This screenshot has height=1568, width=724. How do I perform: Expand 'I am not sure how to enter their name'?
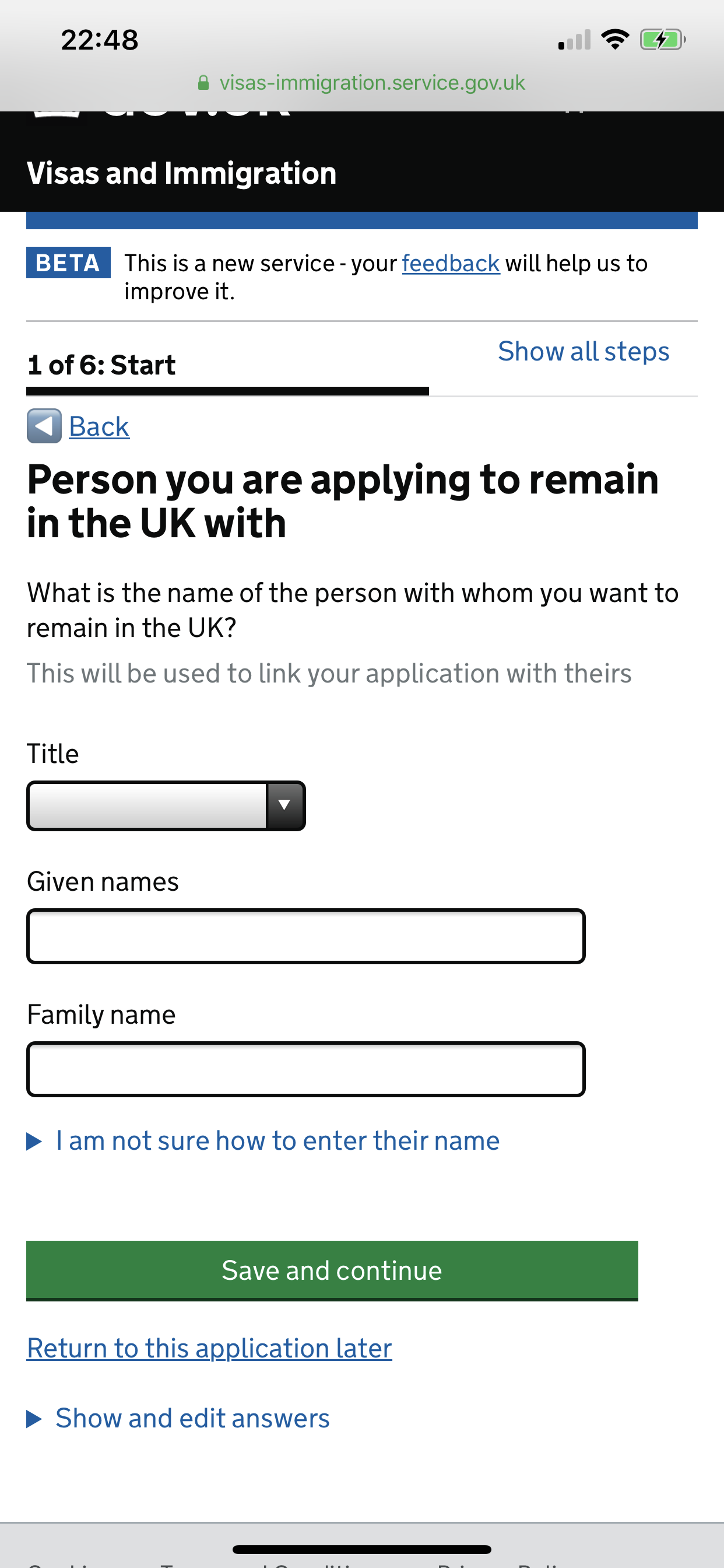coord(263,1140)
